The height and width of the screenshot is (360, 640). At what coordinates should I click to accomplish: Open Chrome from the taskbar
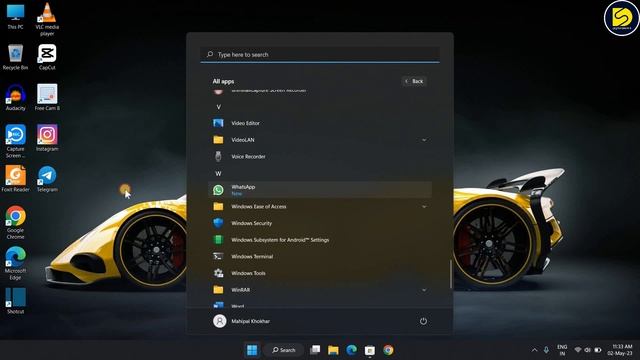(388, 350)
